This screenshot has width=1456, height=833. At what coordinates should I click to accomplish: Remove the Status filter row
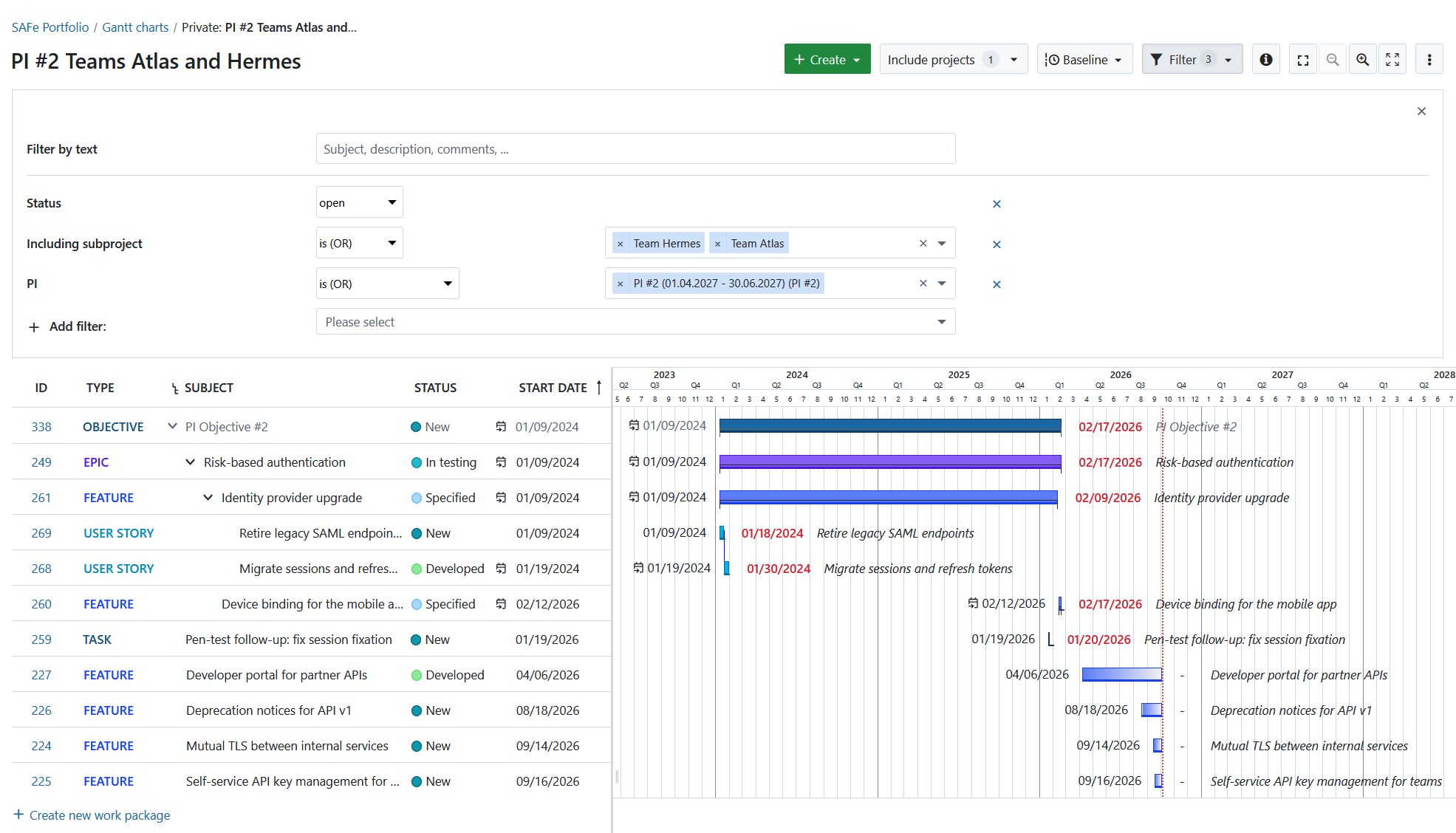(997, 204)
